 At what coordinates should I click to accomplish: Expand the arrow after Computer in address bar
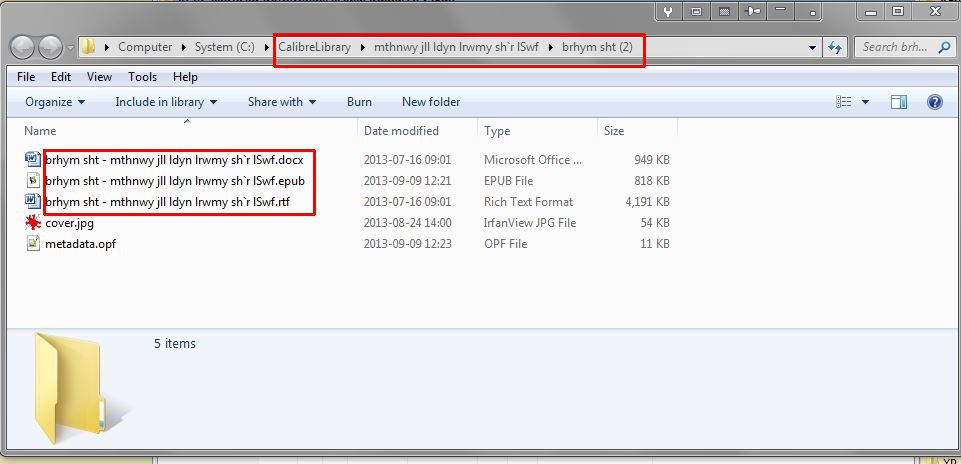185,47
